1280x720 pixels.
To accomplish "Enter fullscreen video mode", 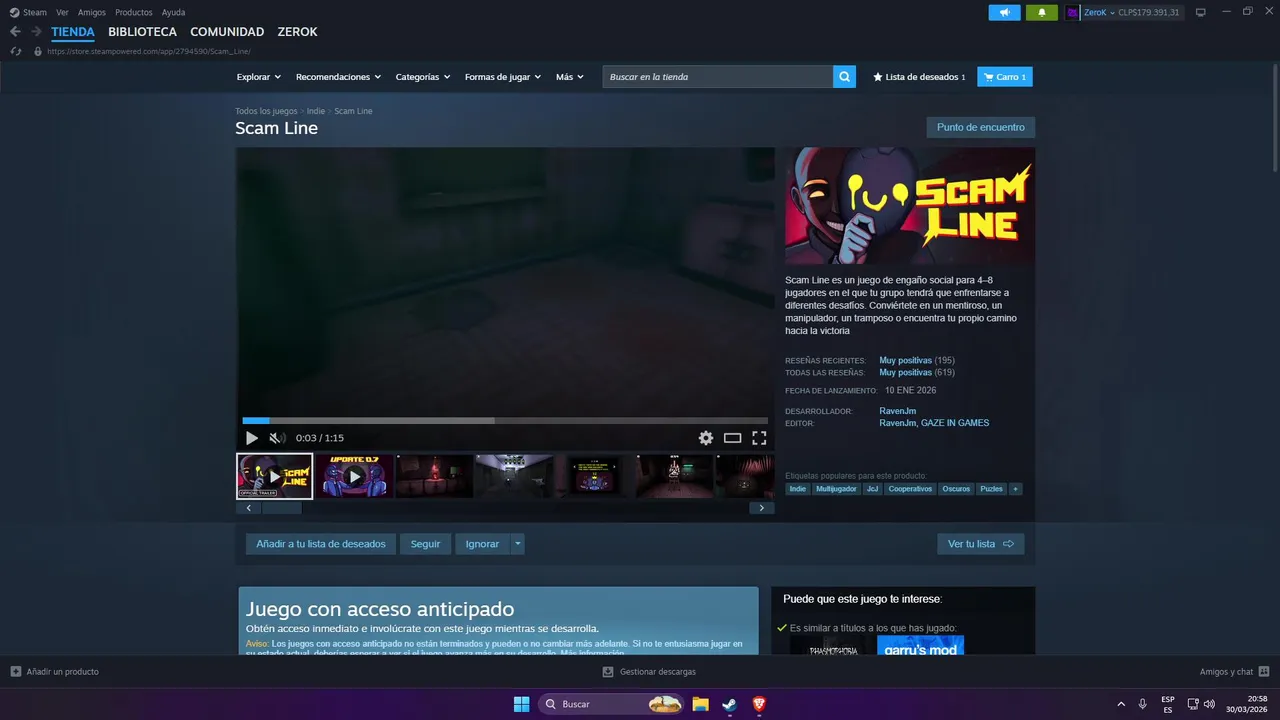I will pos(759,438).
